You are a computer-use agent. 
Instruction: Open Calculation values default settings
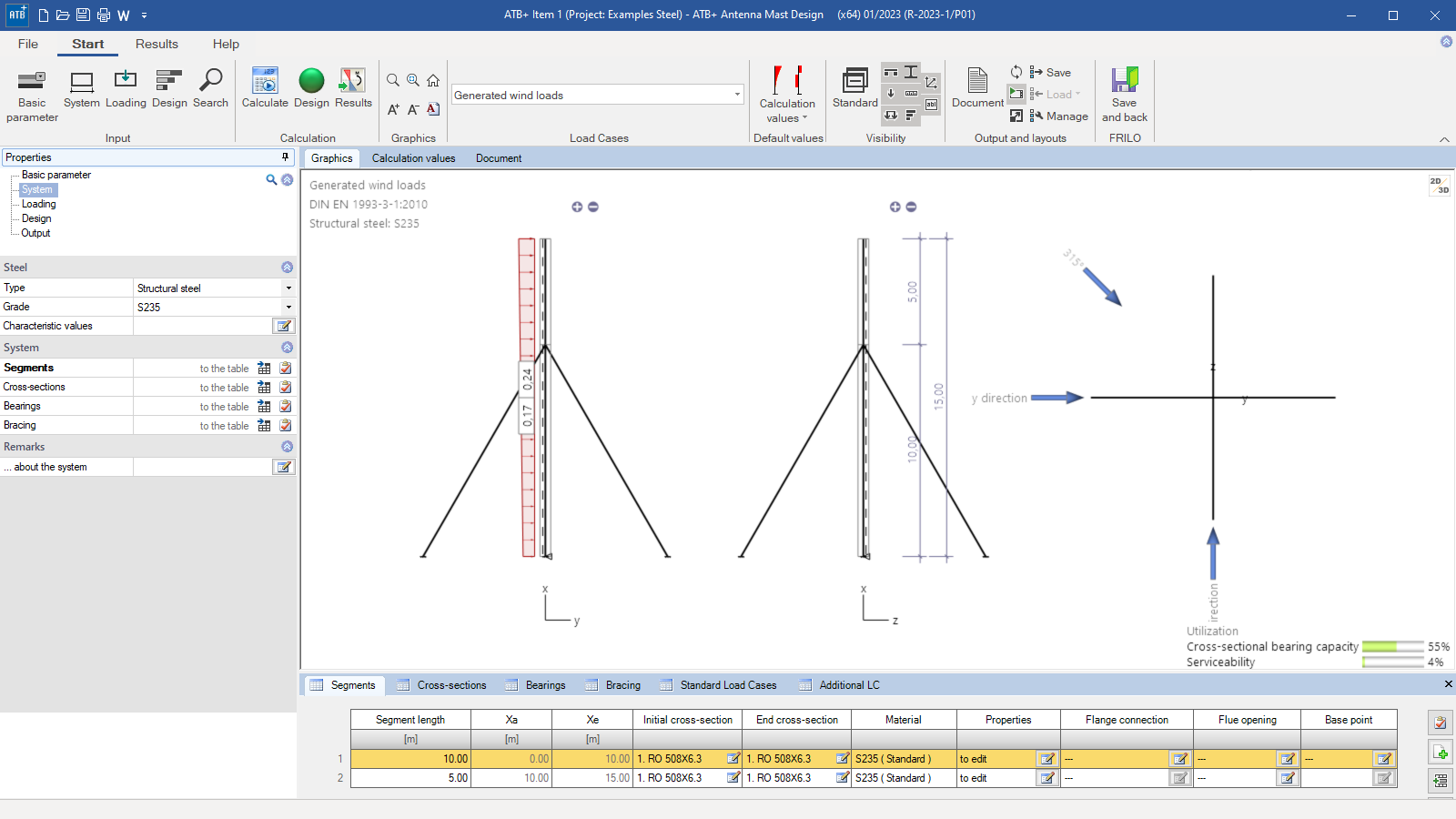tap(787, 94)
